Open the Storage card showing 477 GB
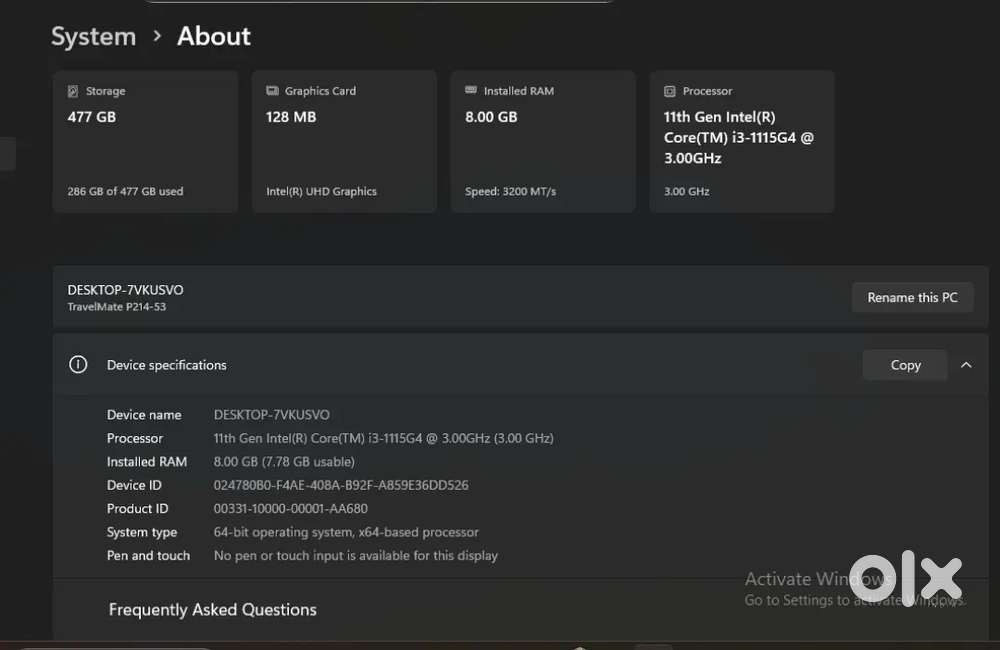1000x650 pixels. pos(145,141)
